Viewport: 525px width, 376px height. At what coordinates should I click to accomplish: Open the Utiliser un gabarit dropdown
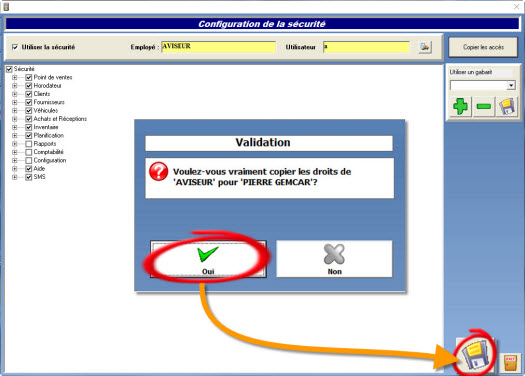coord(511,85)
